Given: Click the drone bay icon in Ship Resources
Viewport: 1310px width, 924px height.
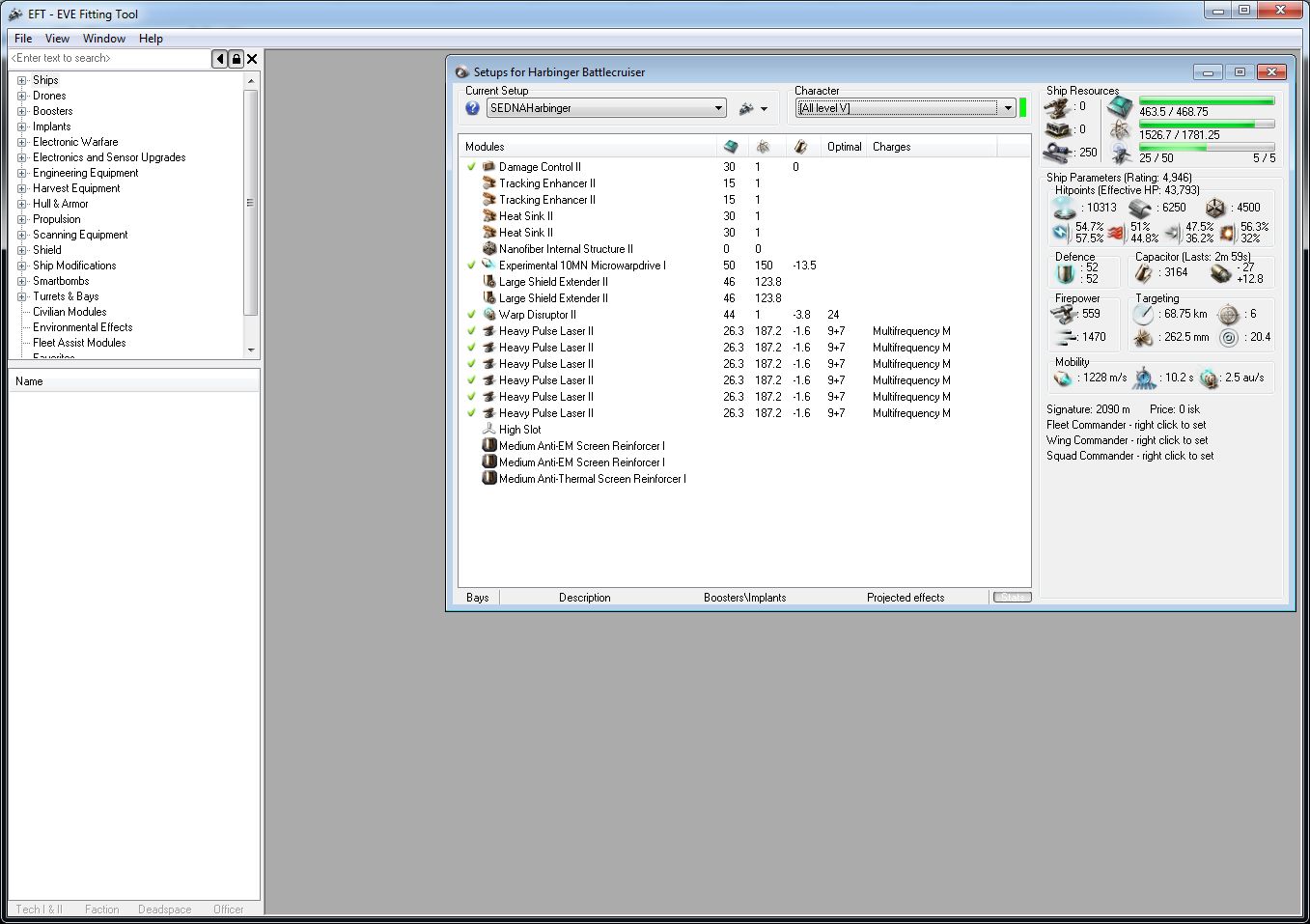Looking at the screenshot, I should (1120, 154).
